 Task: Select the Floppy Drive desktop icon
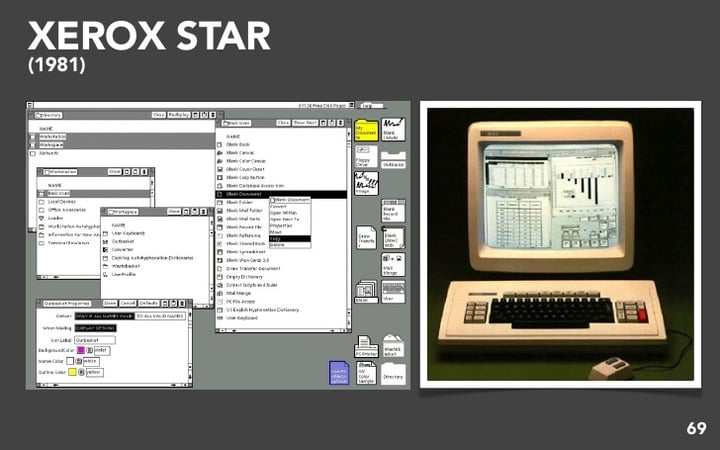coord(366,156)
